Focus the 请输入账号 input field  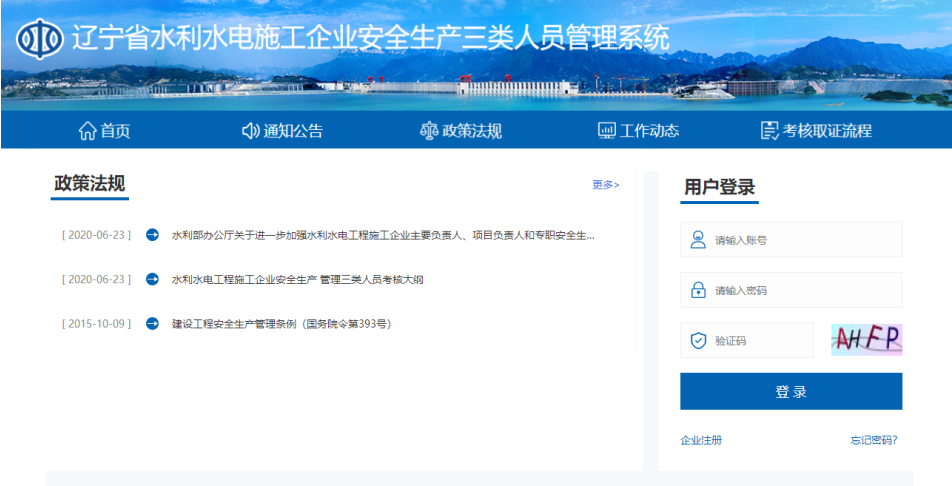[x=791, y=239]
